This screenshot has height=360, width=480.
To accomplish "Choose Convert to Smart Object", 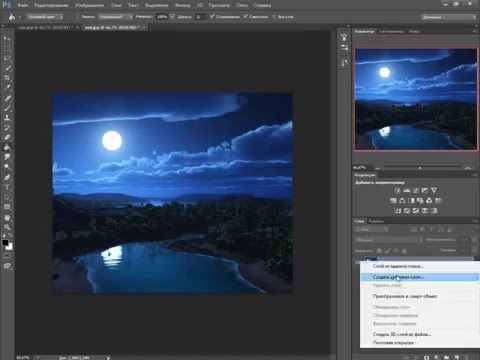I will click(405, 296).
